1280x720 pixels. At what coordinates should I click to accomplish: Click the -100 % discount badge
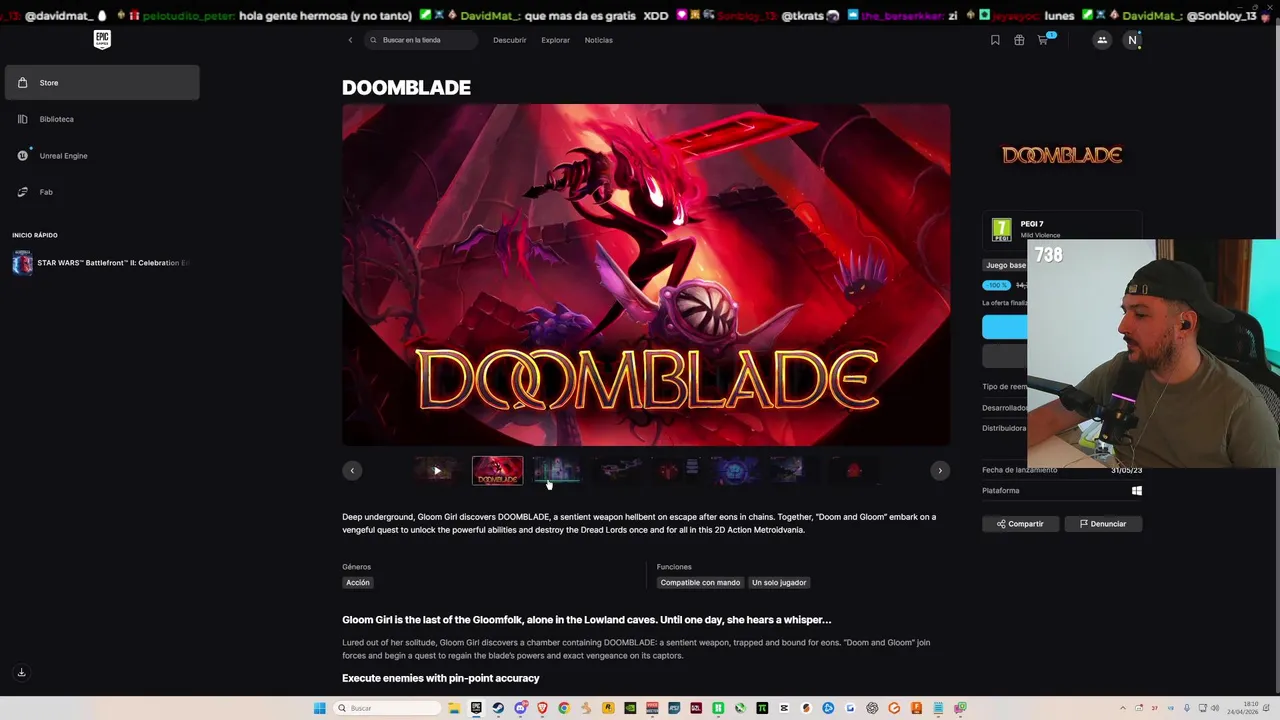click(x=997, y=285)
